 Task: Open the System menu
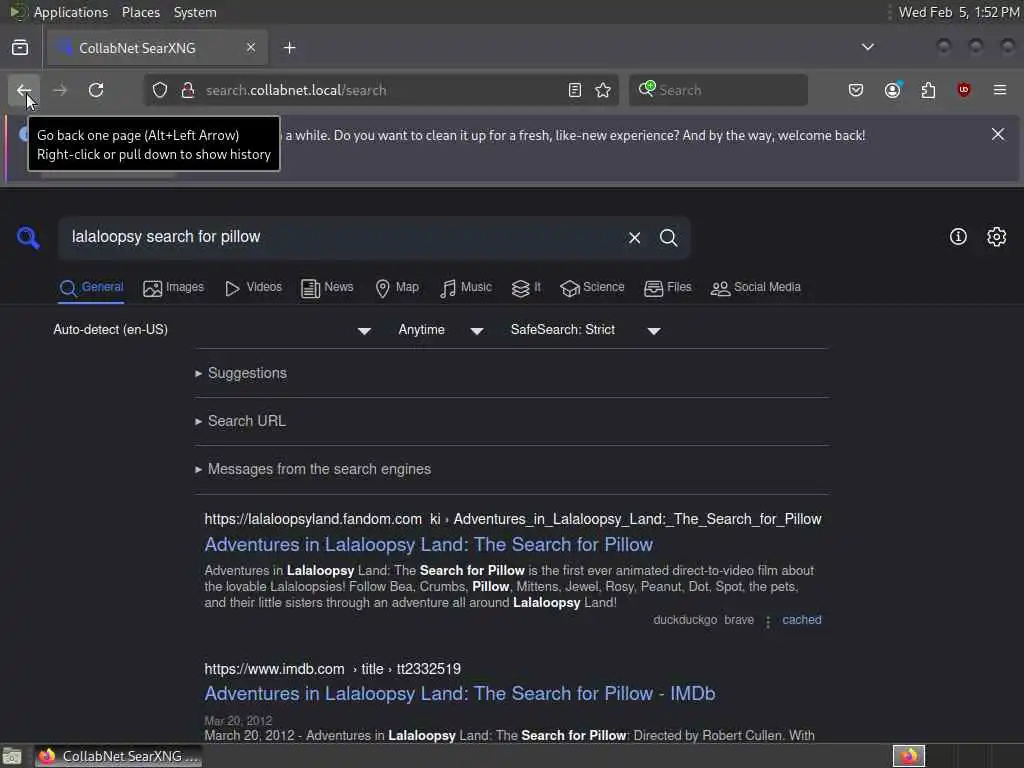[x=195, y=12]
